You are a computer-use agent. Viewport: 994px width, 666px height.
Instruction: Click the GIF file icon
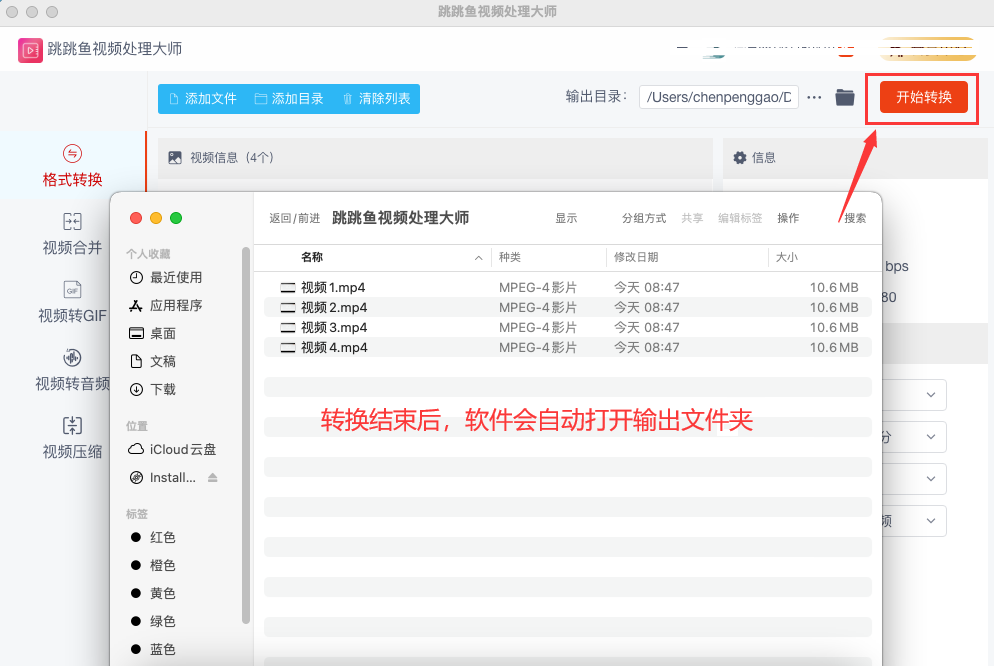[72, 290]
